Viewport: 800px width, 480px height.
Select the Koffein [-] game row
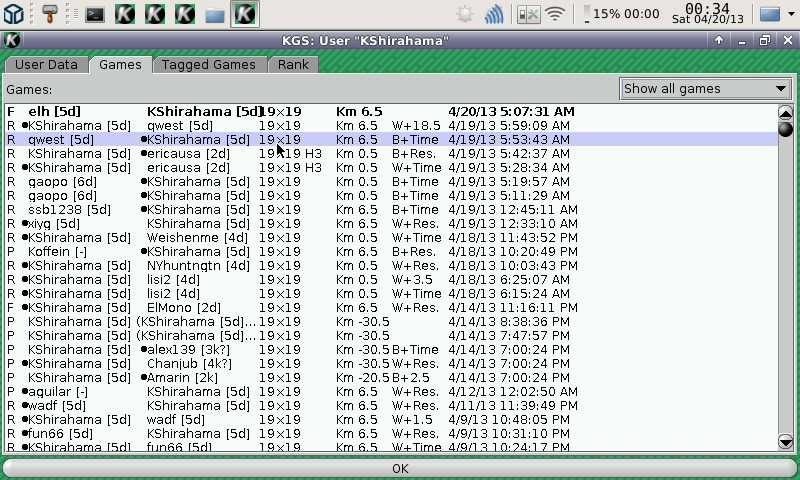[391, 252]
